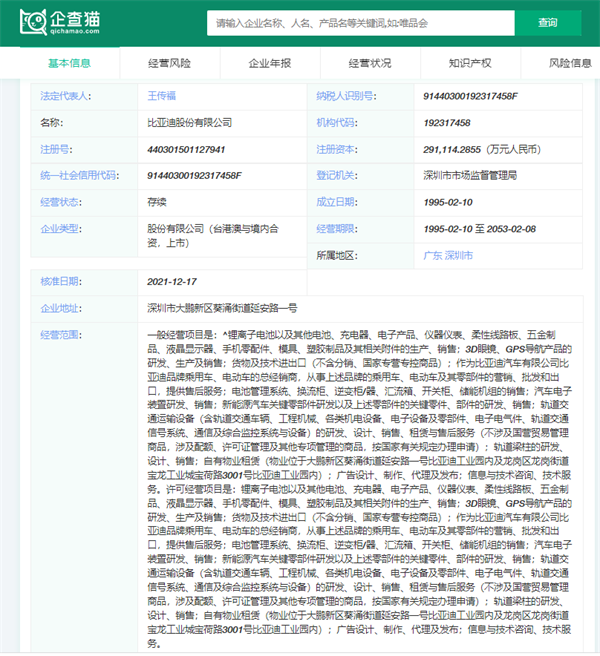Click the 注册资本 amount value
The image size is (600, 656).
(x=481, y=149)
